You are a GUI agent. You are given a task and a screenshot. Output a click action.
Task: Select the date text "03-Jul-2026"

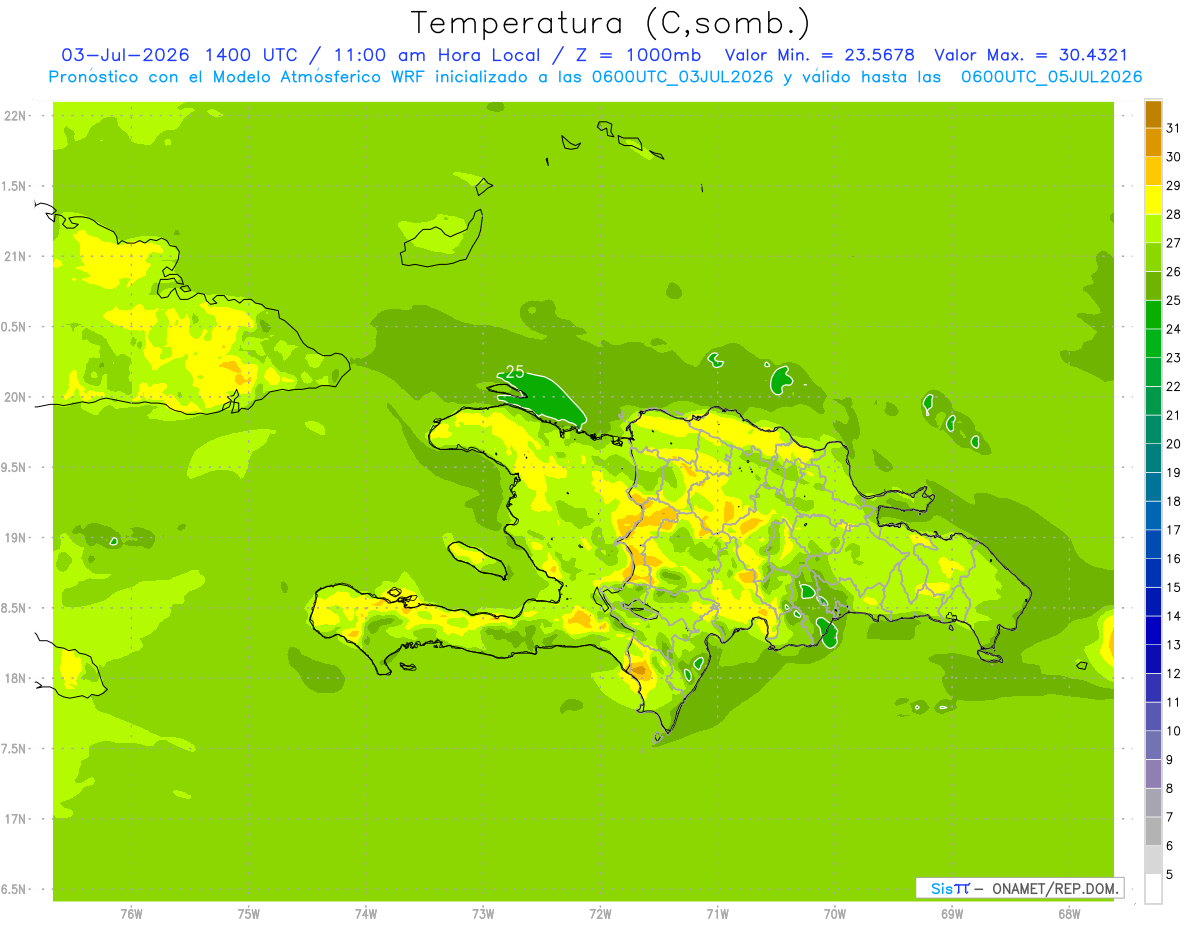pyautogui.click(x=127, y=55)
